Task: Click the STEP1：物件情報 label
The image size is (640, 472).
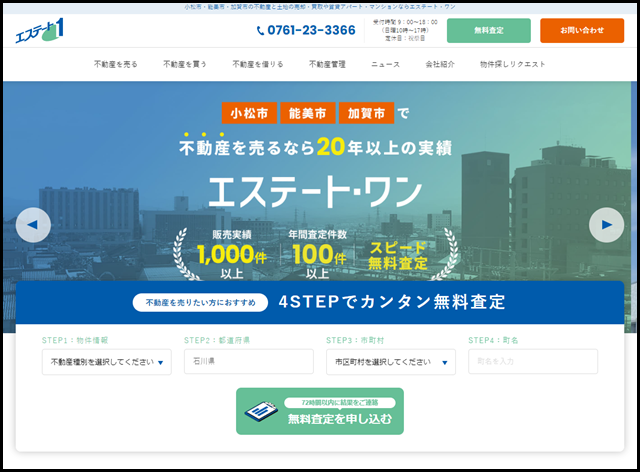Action: [x=75, y=340]
